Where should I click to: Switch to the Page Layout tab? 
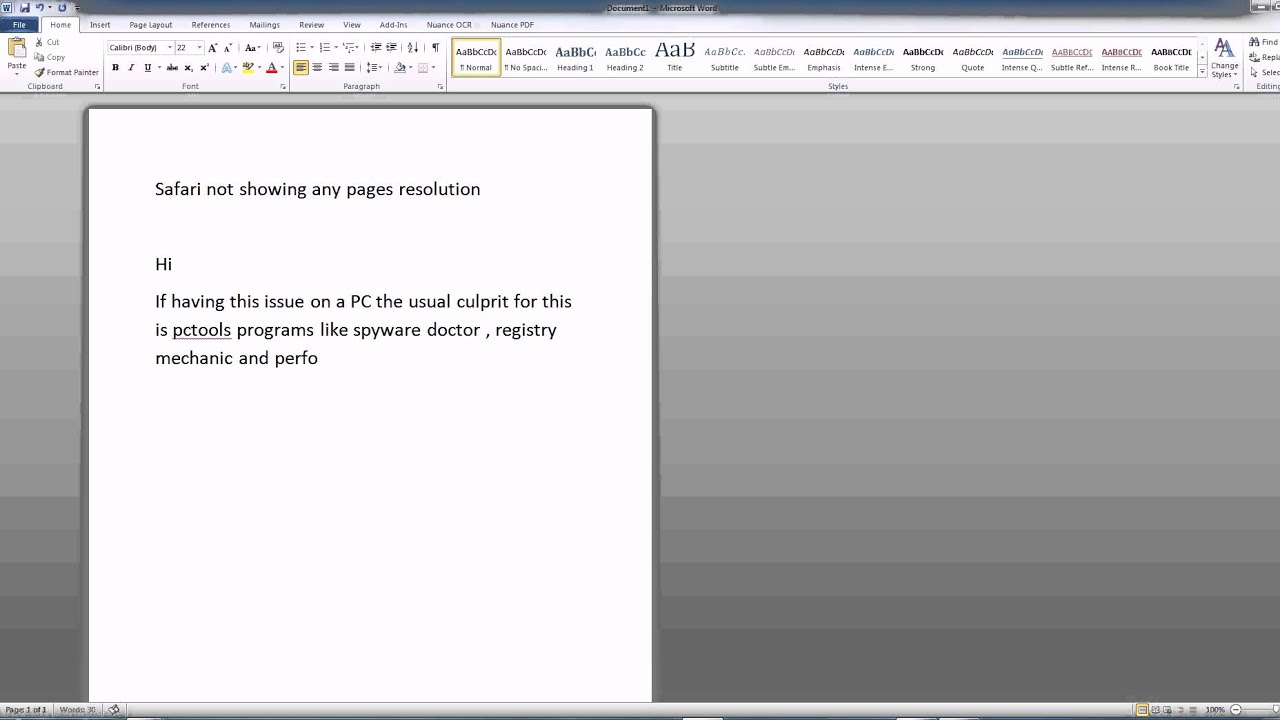pos(151,25)
